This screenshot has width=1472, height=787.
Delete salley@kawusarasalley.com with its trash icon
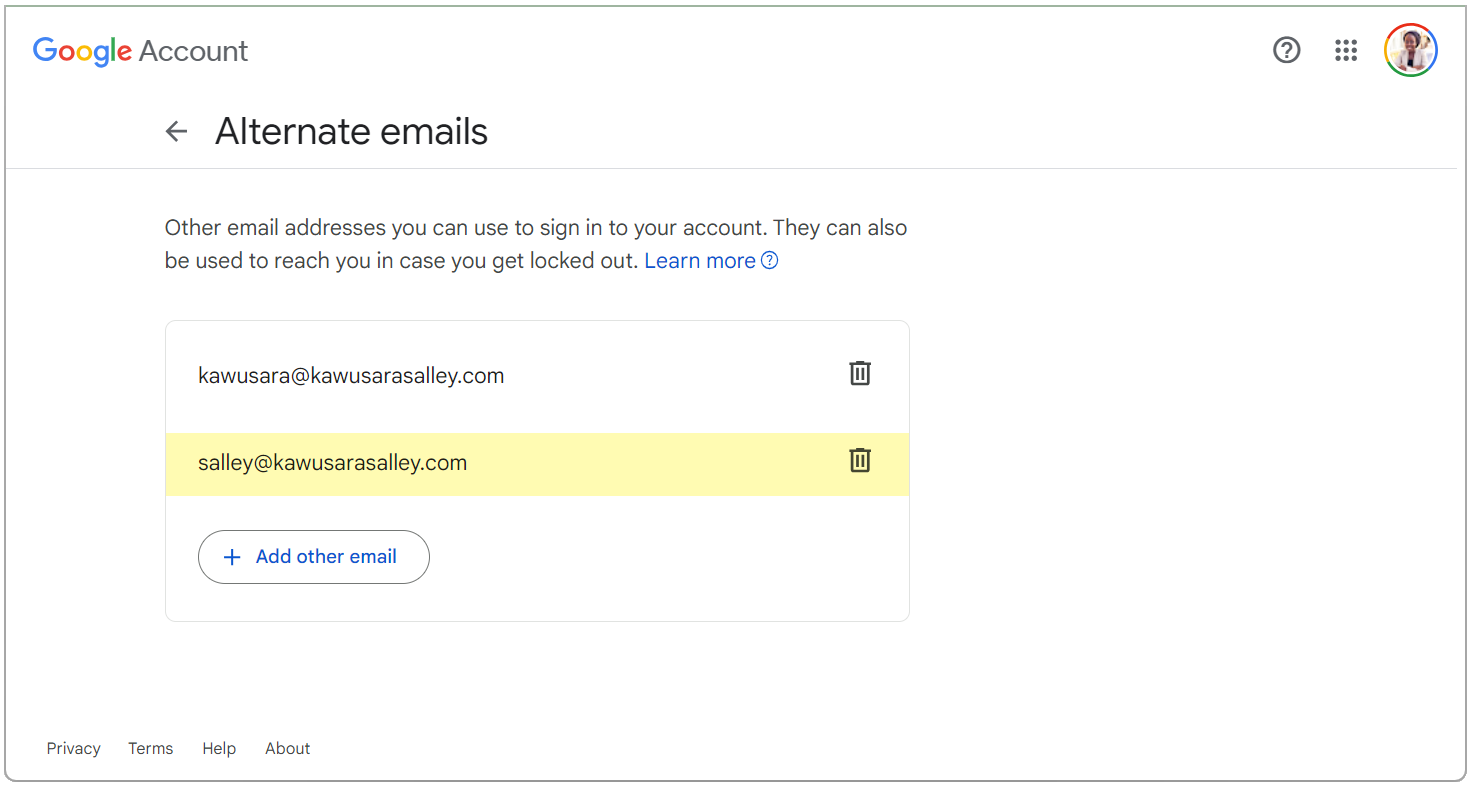tap(860, 460)
